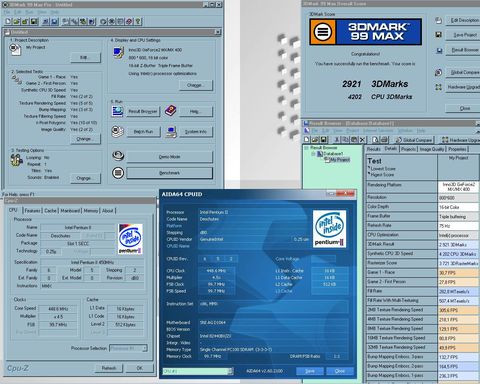
Task: Click the Result Browser icon in the Run section
Action: 117,111
